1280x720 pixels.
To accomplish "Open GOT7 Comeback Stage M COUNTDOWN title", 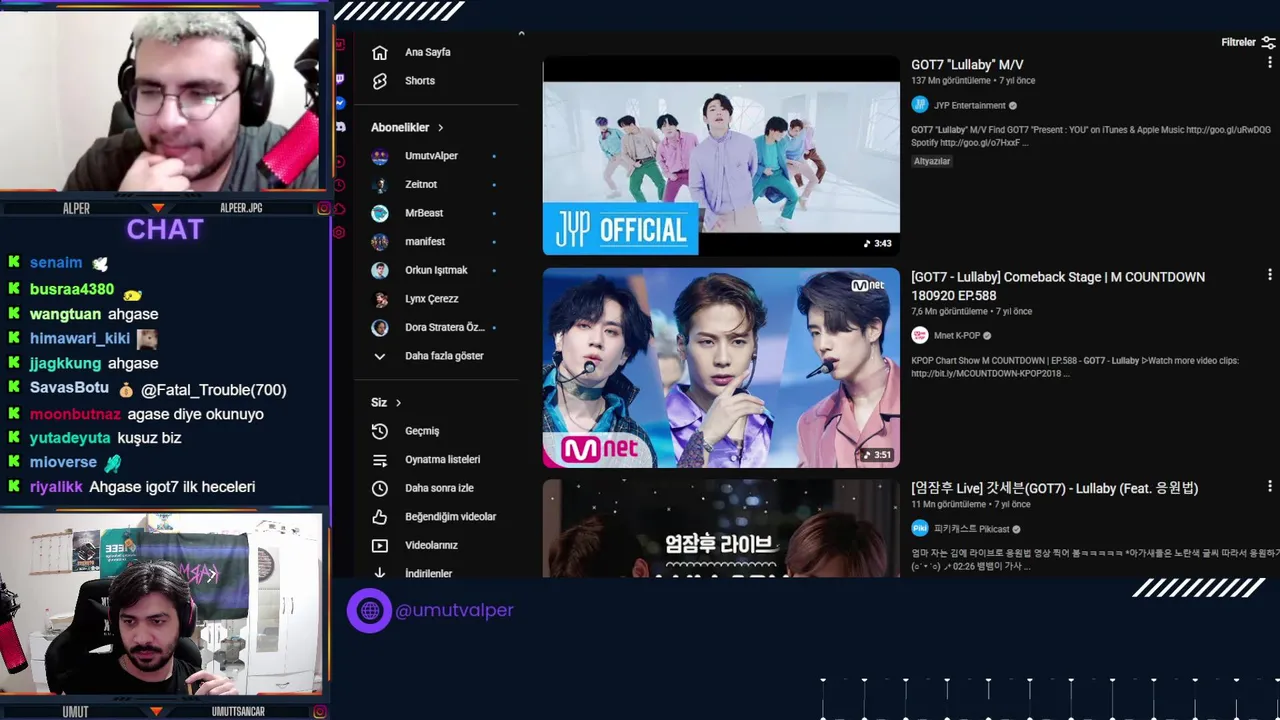I will (1058, 286).
